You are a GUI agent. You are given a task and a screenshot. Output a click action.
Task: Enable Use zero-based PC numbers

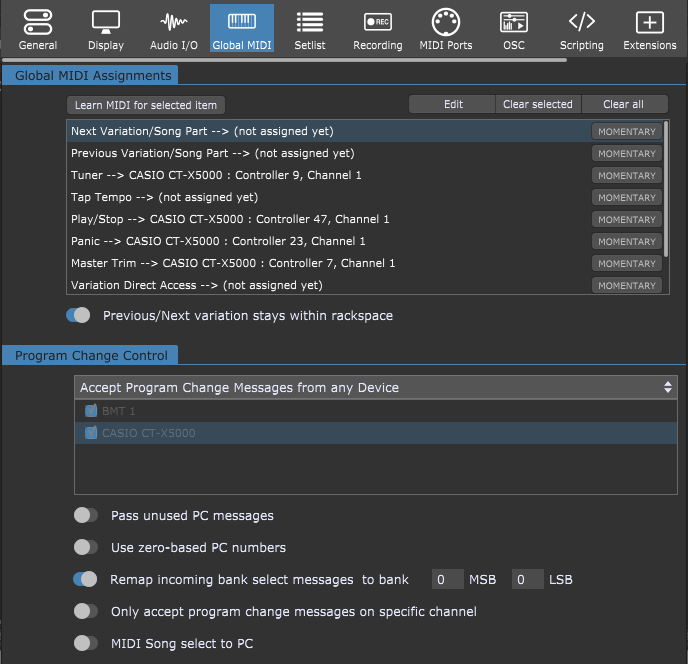[x=86, y=547]
